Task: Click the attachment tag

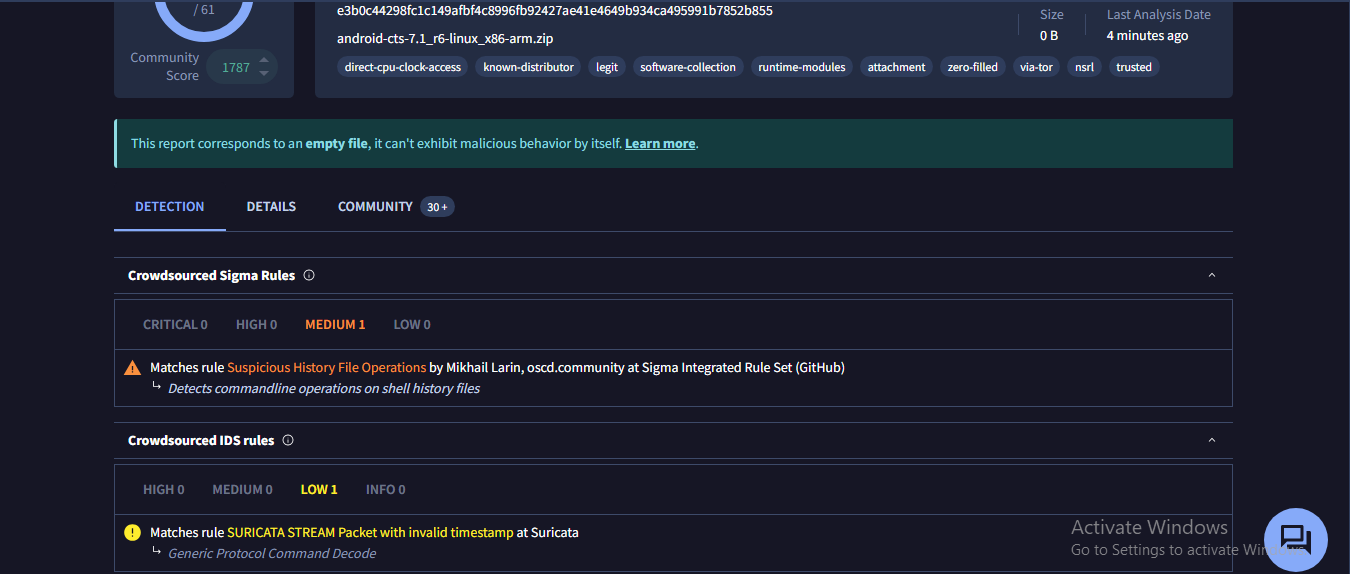Action: click(x=896, y=67)
